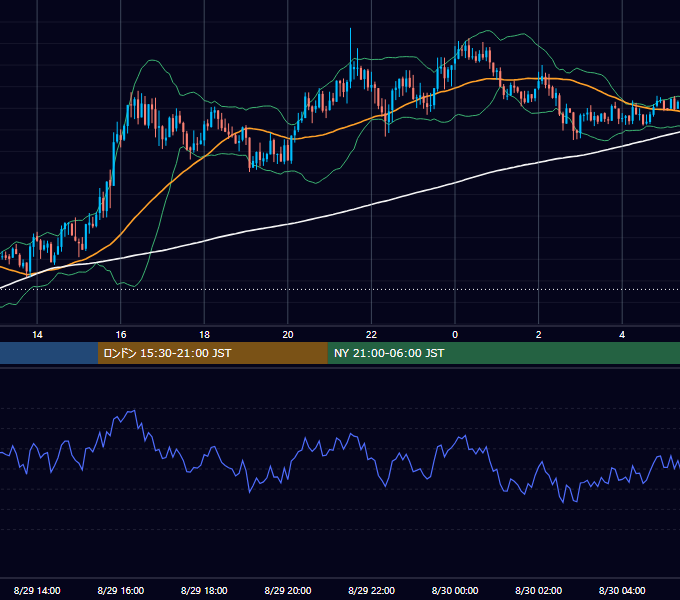This screenshot has width=680, height=600.
Task: Click the 8/30 02:00 time label
Action: [539, 590]
